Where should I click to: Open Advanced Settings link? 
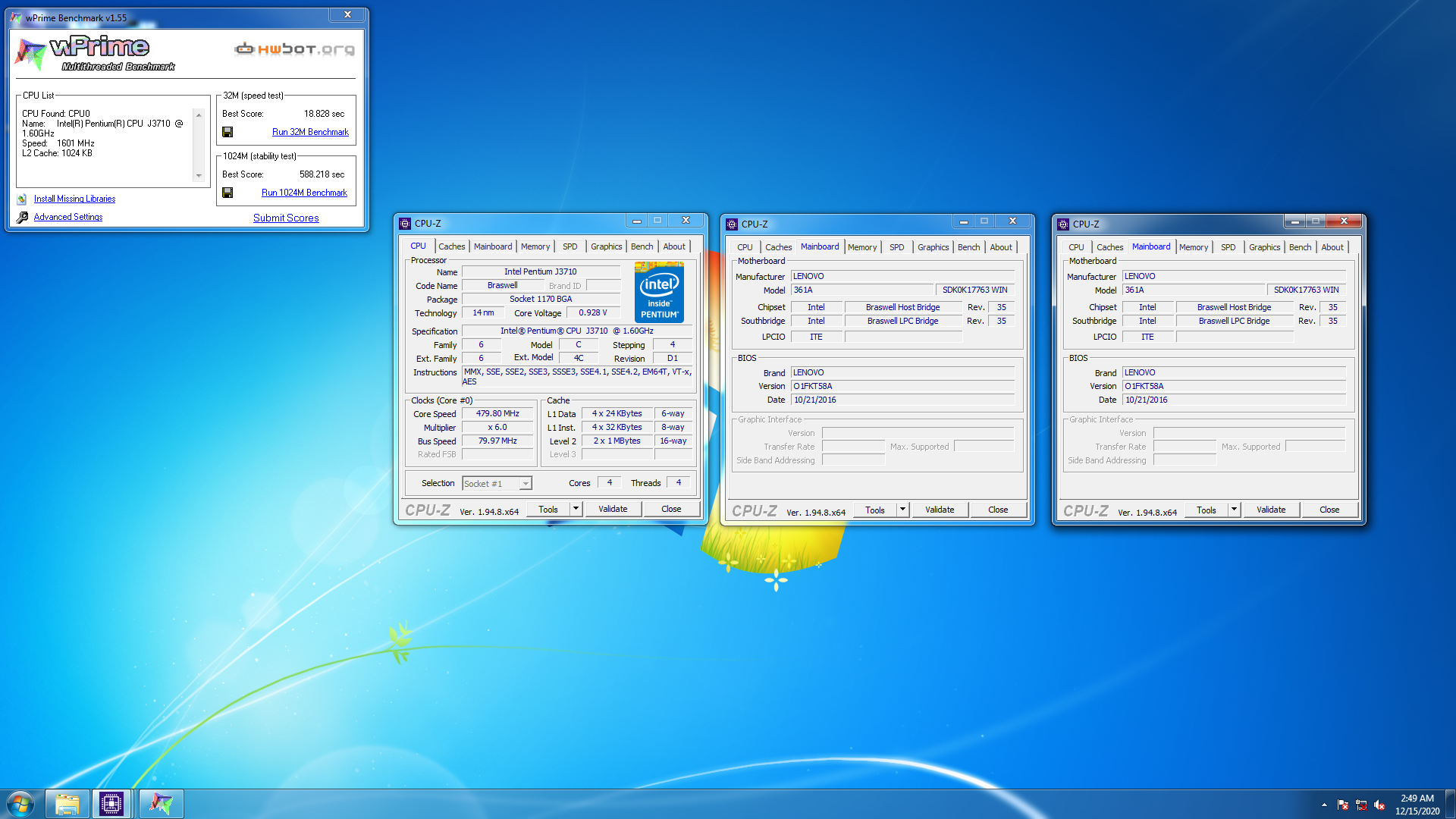pyautogui.click(x=68, y=217)
